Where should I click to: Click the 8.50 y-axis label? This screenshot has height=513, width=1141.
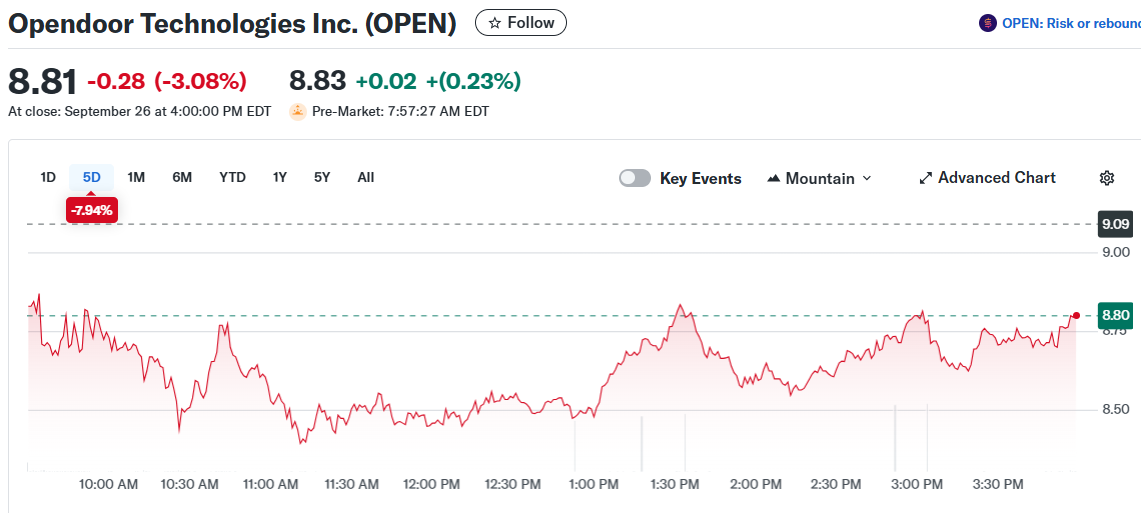tap(1116, 410)
